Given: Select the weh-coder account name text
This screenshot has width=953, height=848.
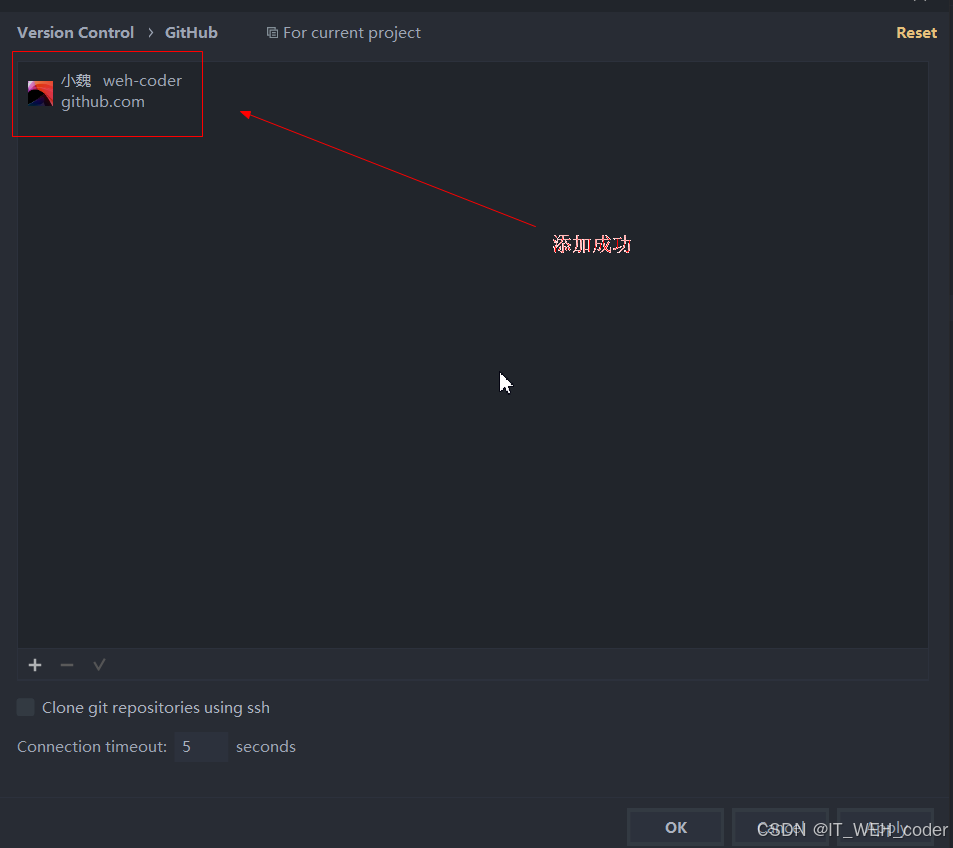Looking at the screenshot, I should point(142,81).
